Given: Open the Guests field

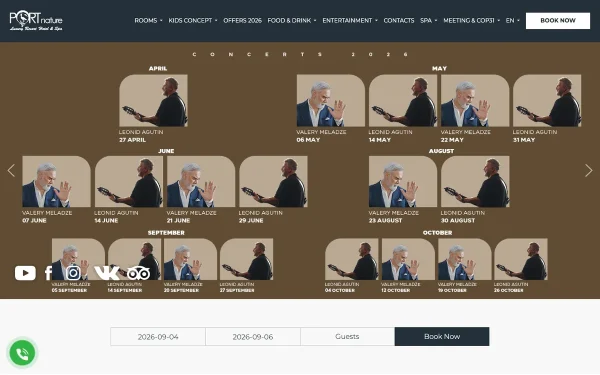Looking at the screenshot, I should (x=347, y=337).
